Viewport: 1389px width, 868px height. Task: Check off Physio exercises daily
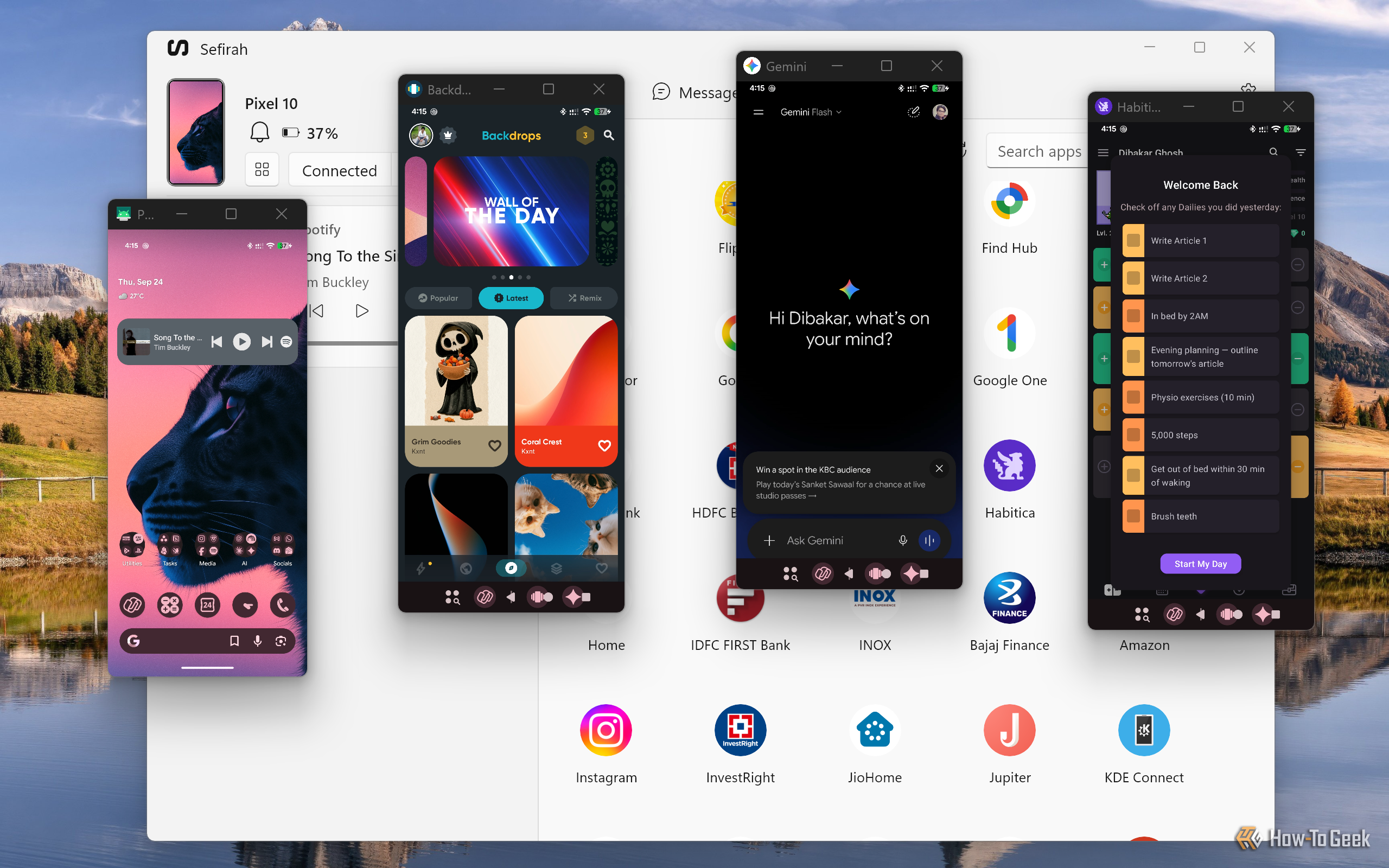(x=1133, y=397)
